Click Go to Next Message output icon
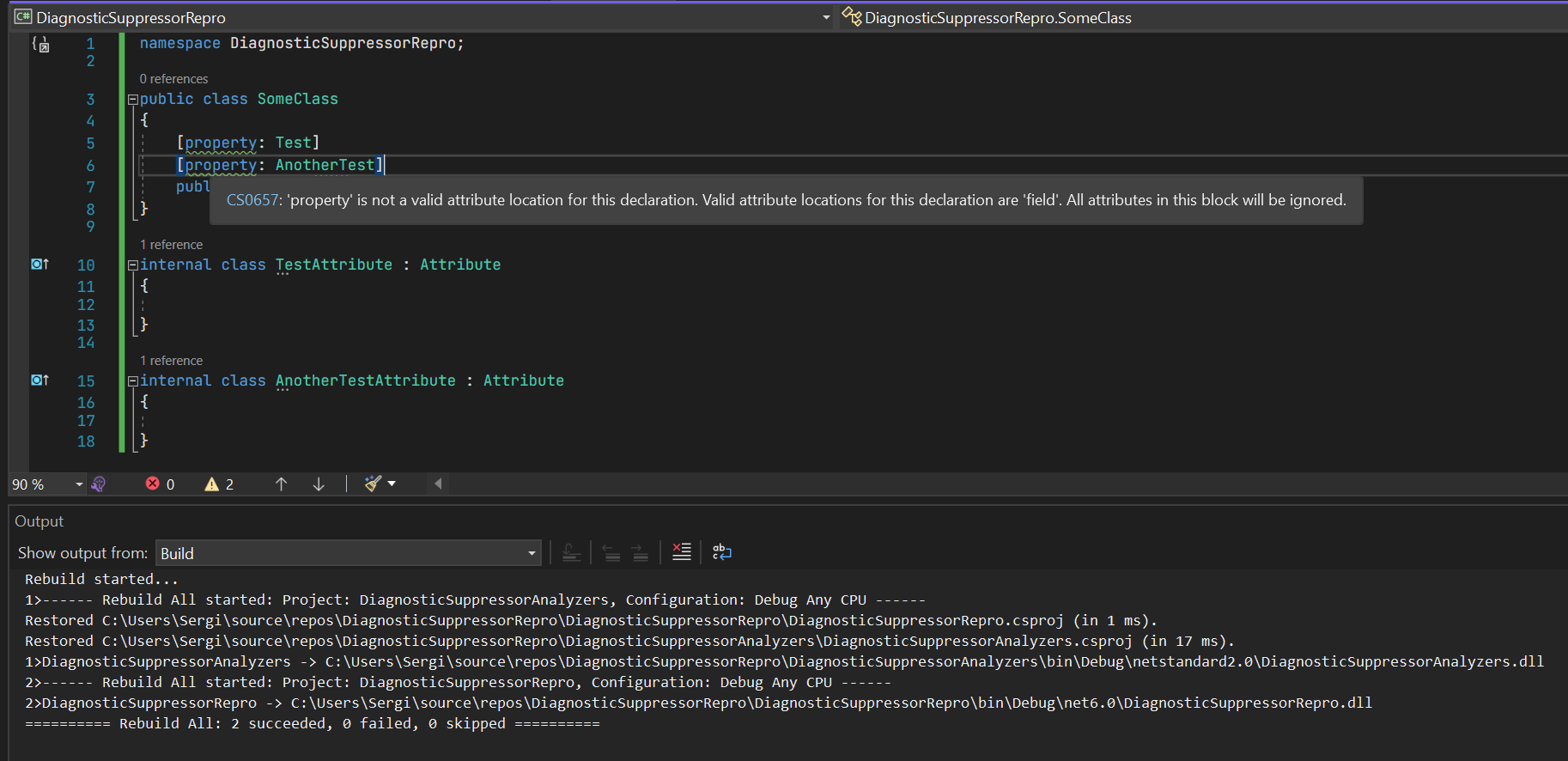The height and width of the screenshot is (761, 1568). pyautogui.click(x=641, y=552)
